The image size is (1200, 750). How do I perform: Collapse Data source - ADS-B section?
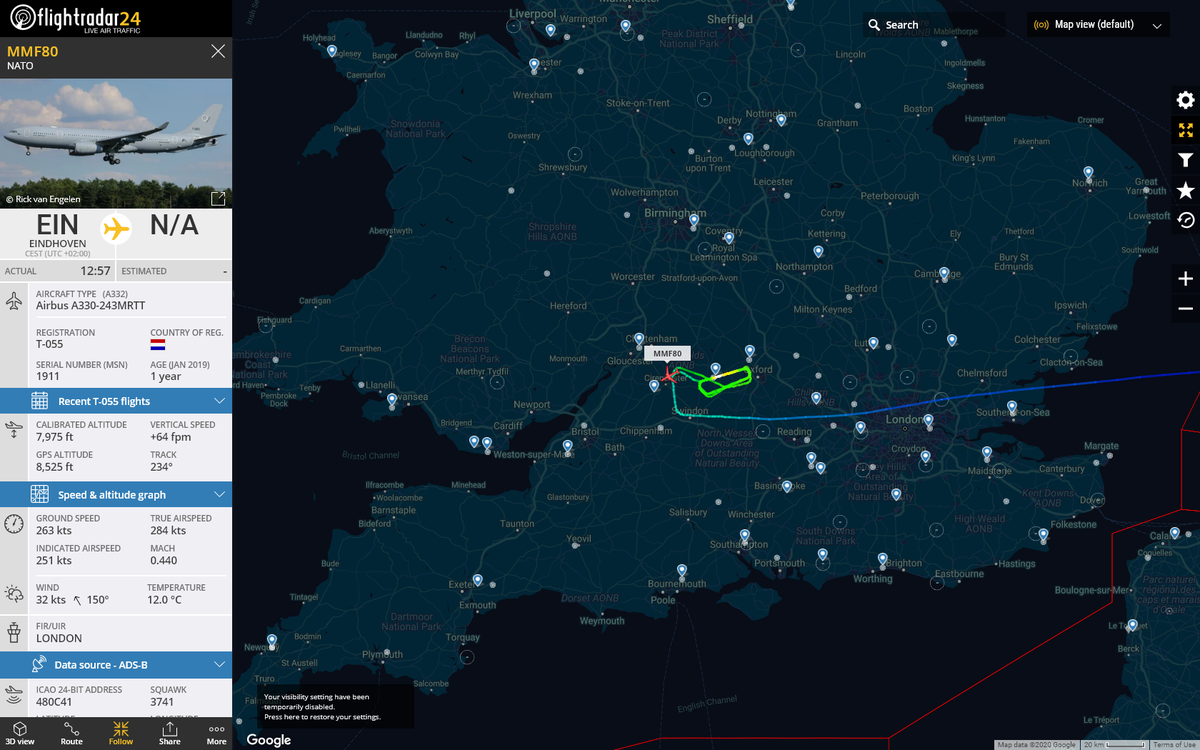coord(116,664)
